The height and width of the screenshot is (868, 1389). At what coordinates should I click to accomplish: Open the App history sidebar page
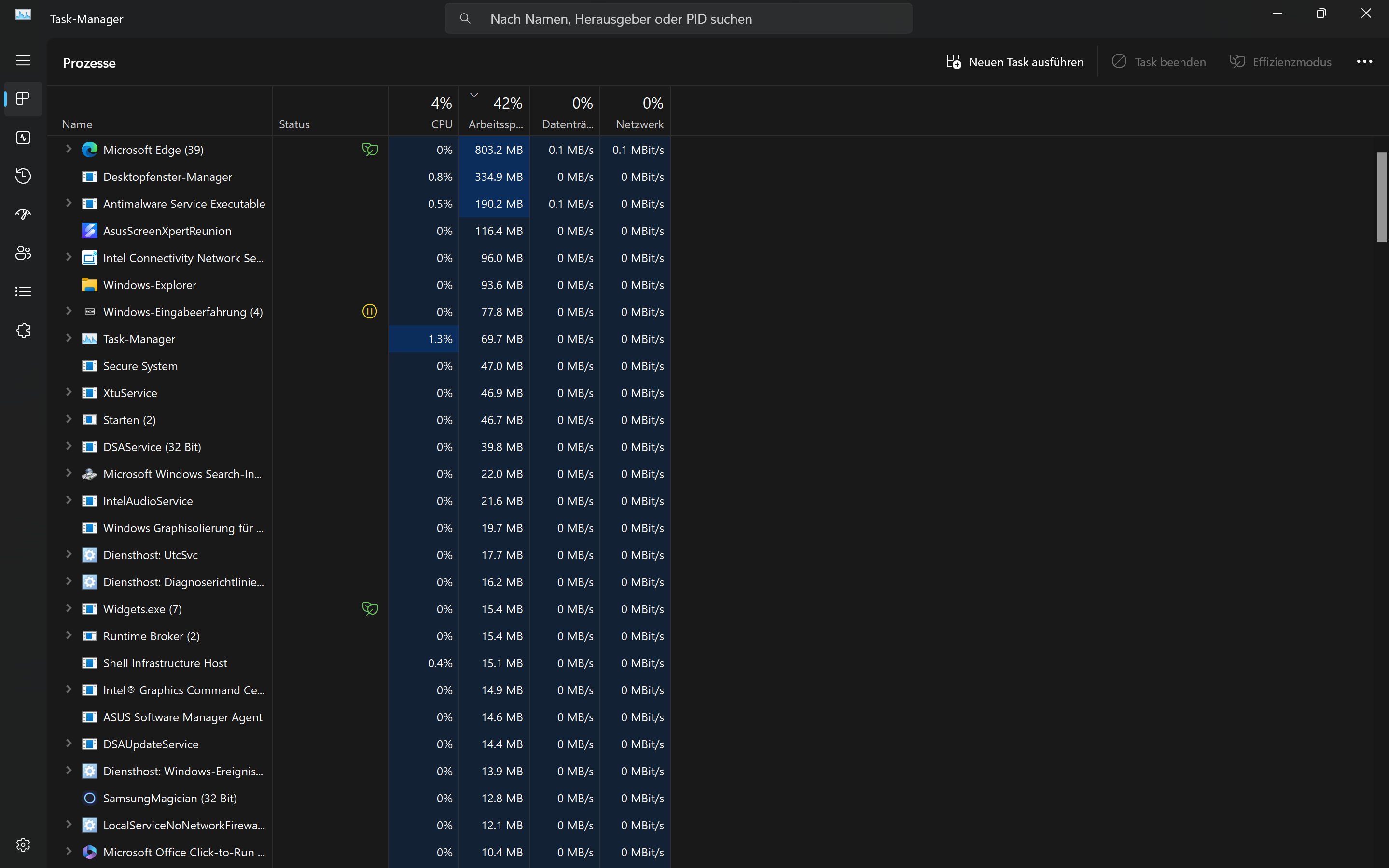click(x=23, y=176)
